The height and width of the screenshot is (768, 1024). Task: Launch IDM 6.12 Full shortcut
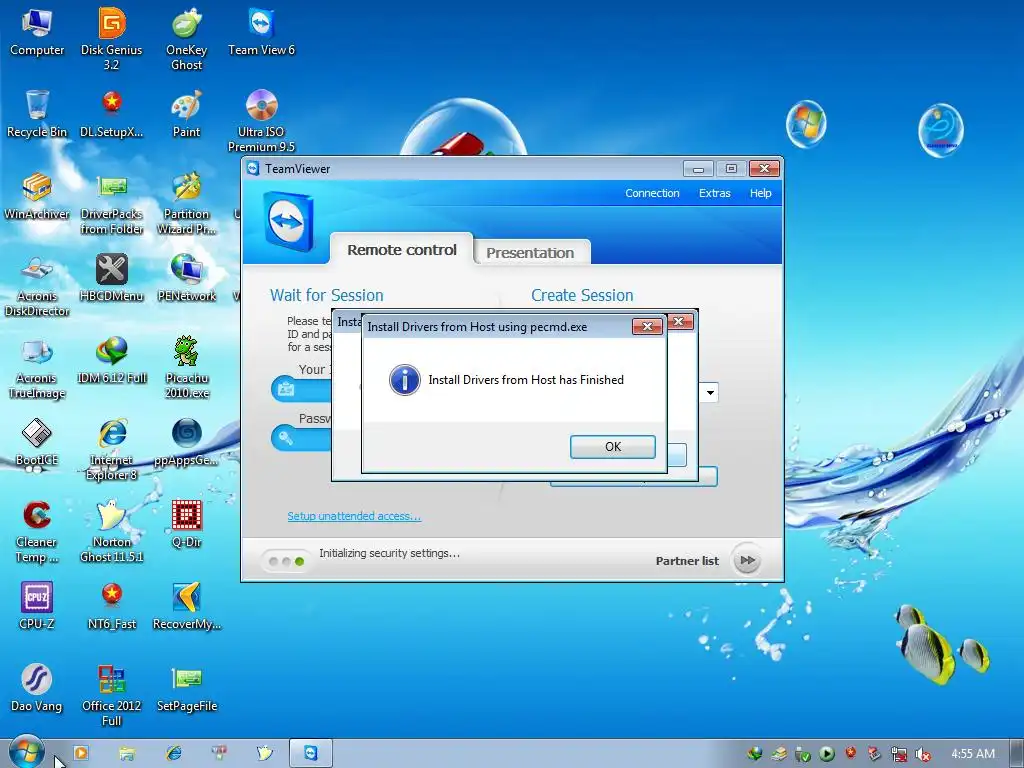pos(112,360)
